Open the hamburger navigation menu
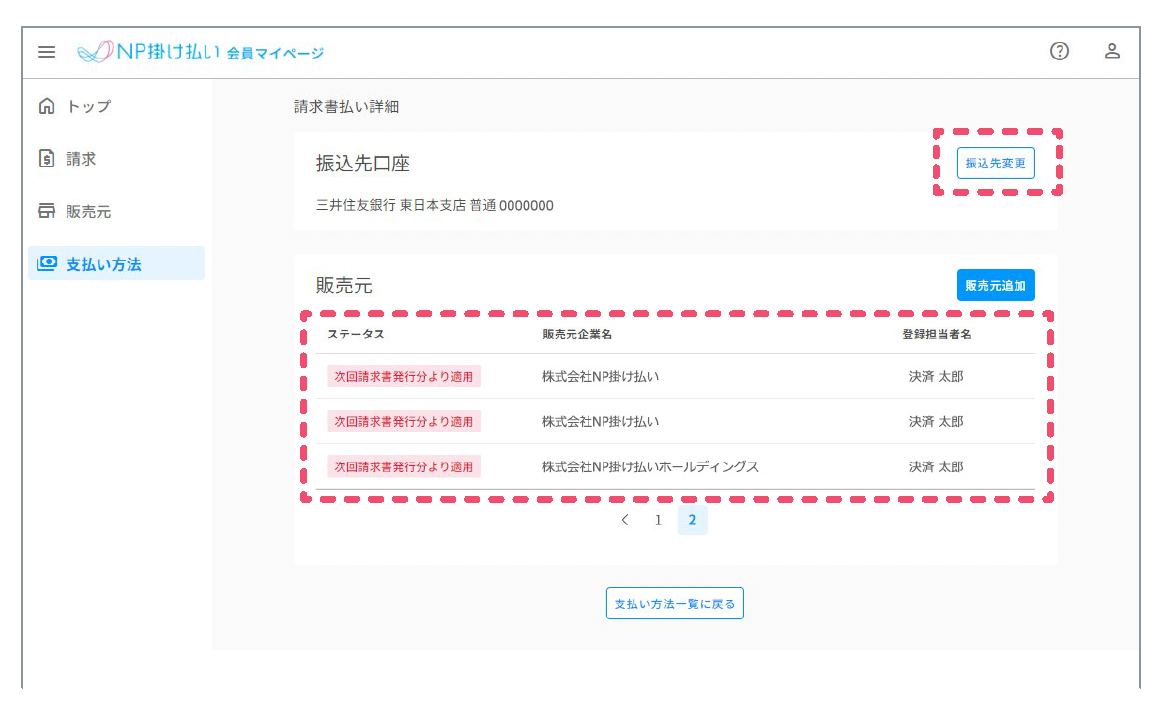1172x726 pixels. 46,52
